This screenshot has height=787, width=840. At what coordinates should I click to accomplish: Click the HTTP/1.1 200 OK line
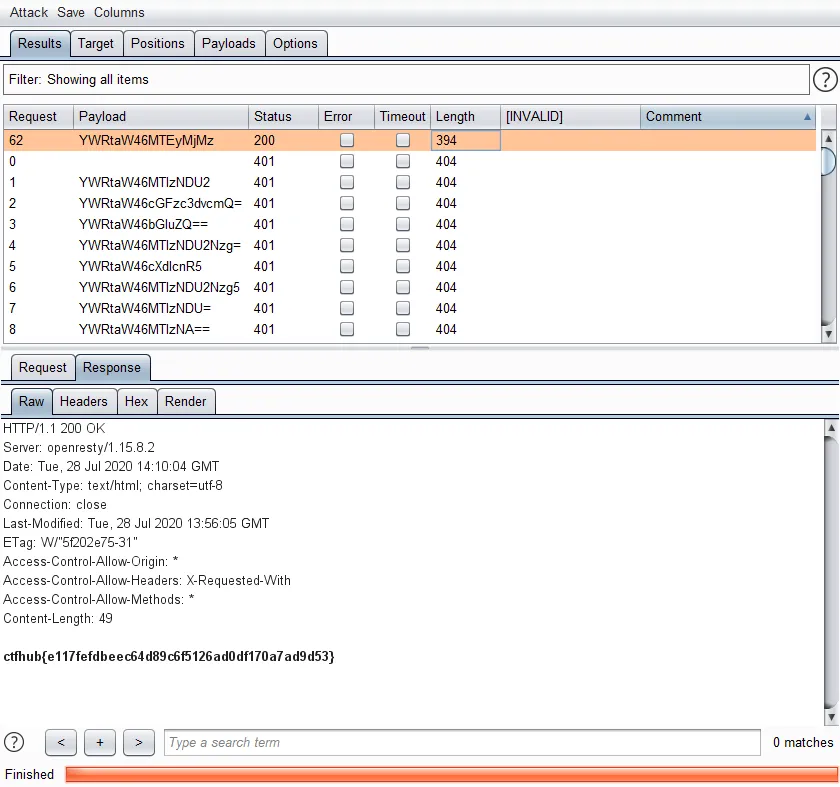[54, 429]
